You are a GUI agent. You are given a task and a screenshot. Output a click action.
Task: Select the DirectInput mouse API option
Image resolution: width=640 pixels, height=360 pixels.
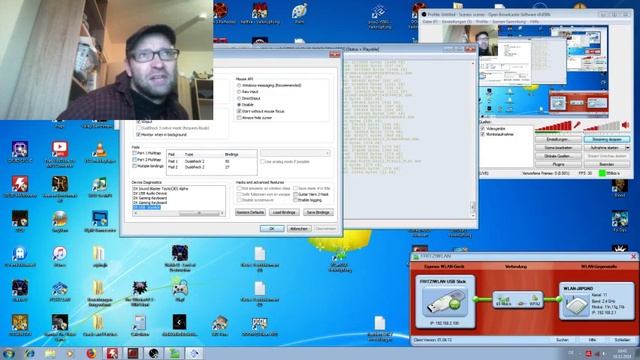click(x=240, y=98)
